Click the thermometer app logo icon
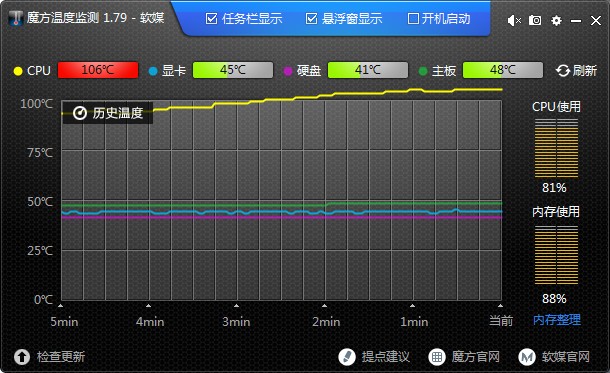This screenshot has width=610, height=373. click(x=16, y=18)
